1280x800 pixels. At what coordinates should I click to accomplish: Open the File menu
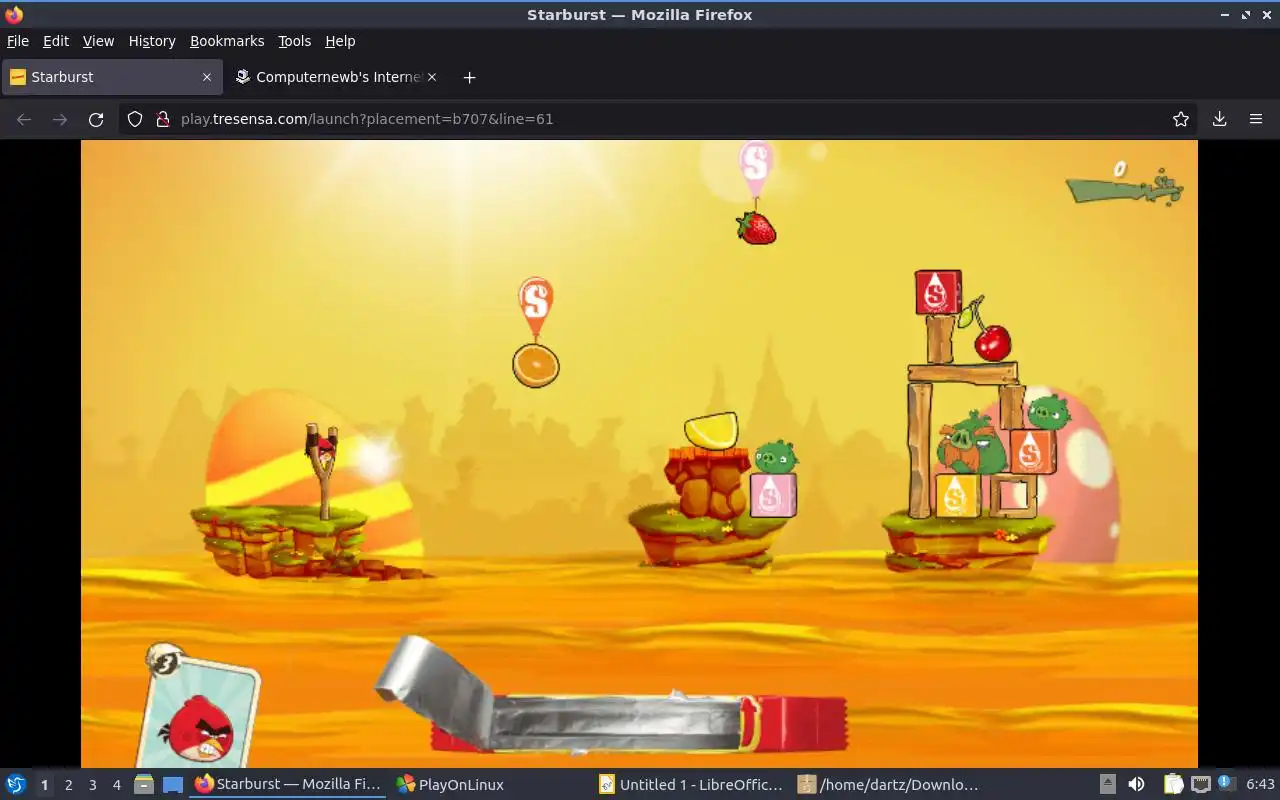(18, 41)
